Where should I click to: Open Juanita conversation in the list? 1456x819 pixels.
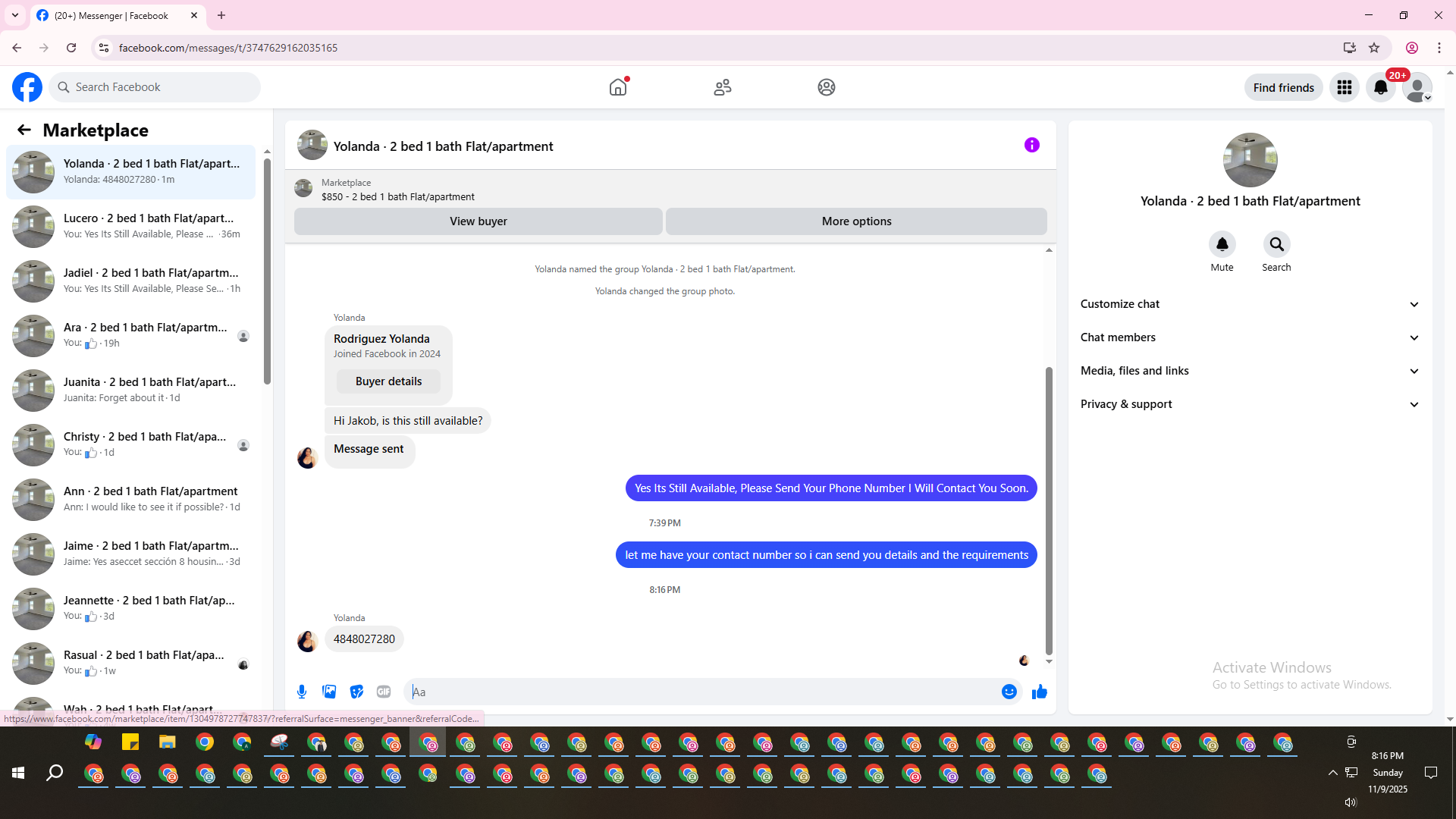coord(130,390)
